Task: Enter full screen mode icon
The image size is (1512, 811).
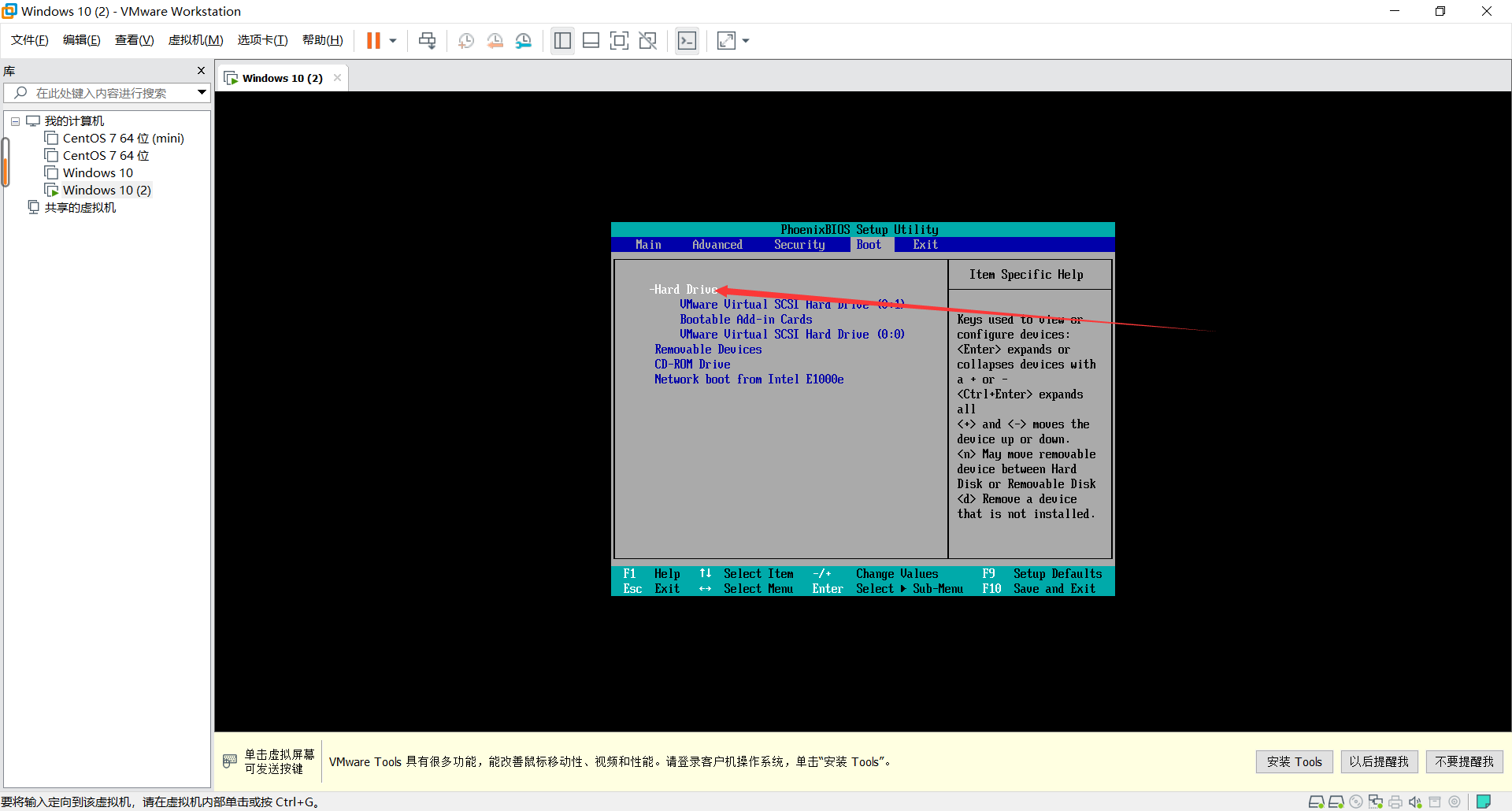Action: pyautogui.click(x=619, y=41)
